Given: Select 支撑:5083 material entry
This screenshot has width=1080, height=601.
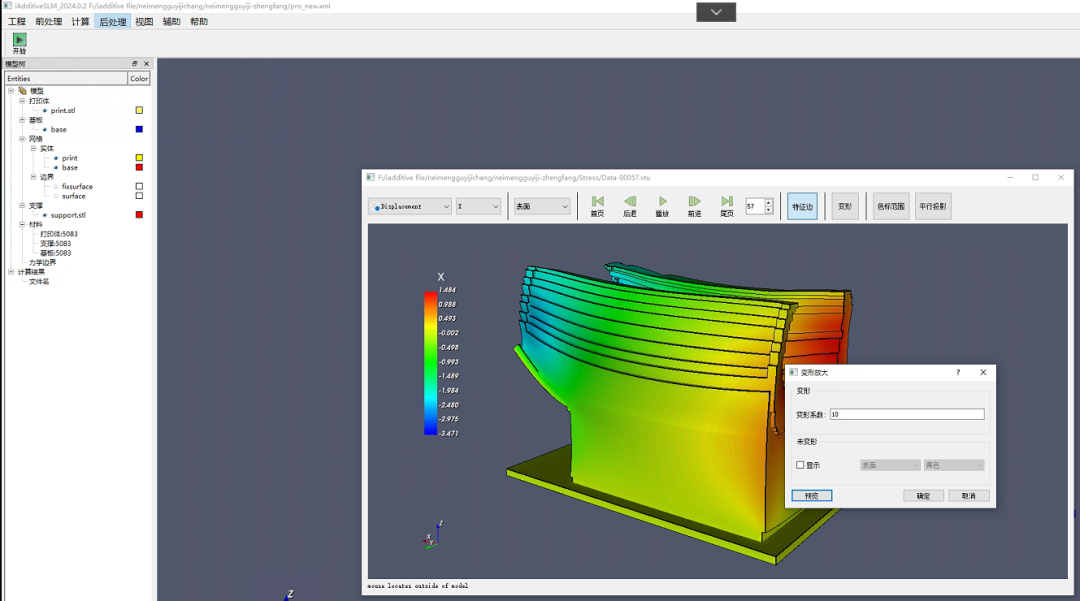Looking at the screenshot, I should pyautogui.click(x=55, y=244).
